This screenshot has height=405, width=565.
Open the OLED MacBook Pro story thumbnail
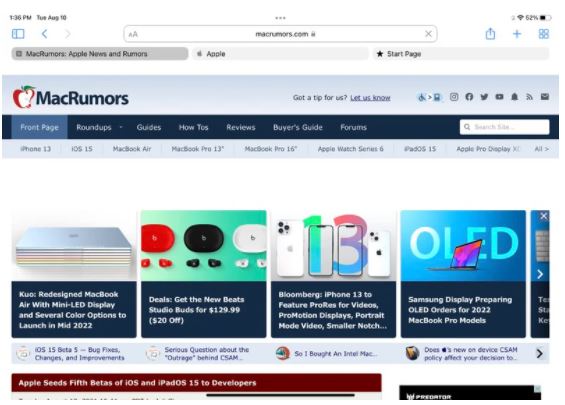click(x=463, y=245)
